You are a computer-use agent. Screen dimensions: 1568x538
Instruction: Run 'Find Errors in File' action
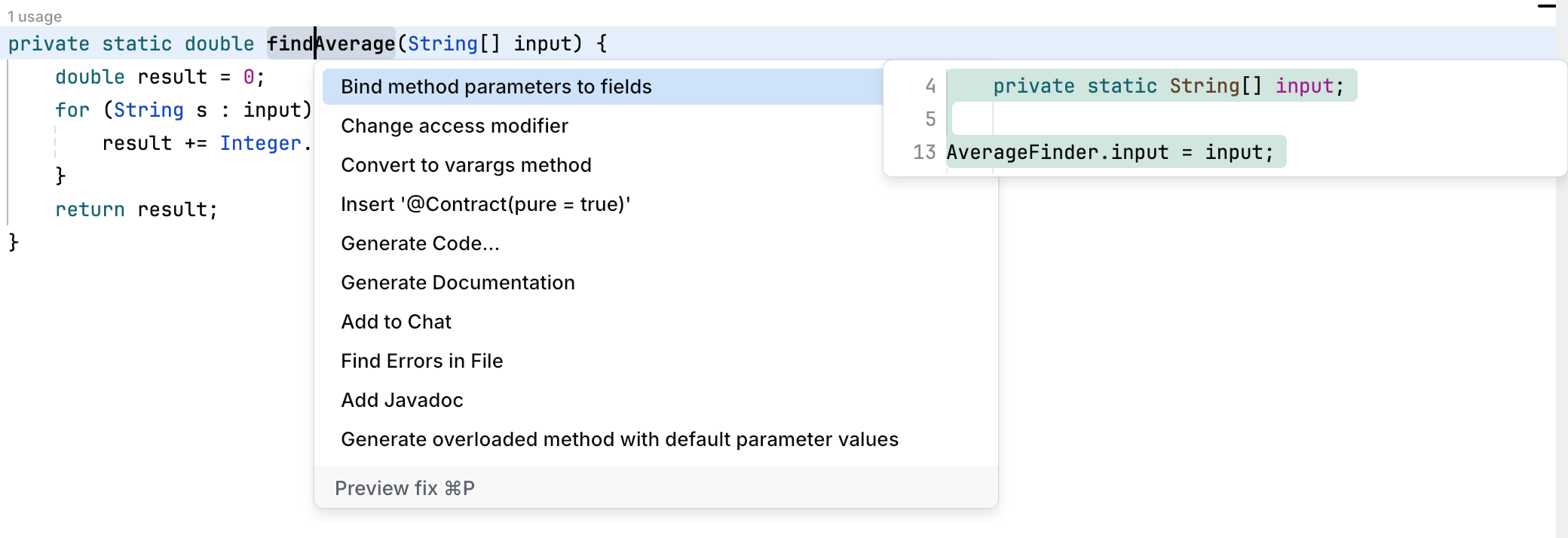(422, 361)
